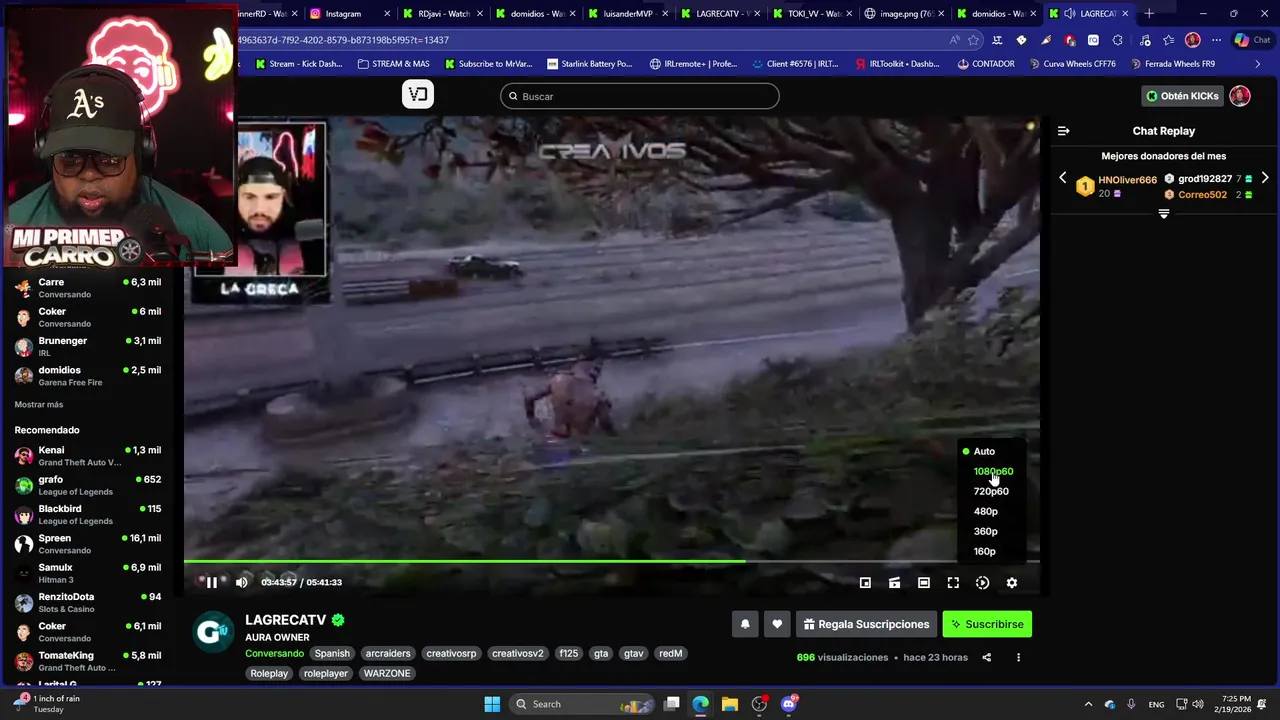Switch to luisanderMVP browser tab
Image resolution: width=1280 pixels, height=720 pixels.
click(626, 14)
